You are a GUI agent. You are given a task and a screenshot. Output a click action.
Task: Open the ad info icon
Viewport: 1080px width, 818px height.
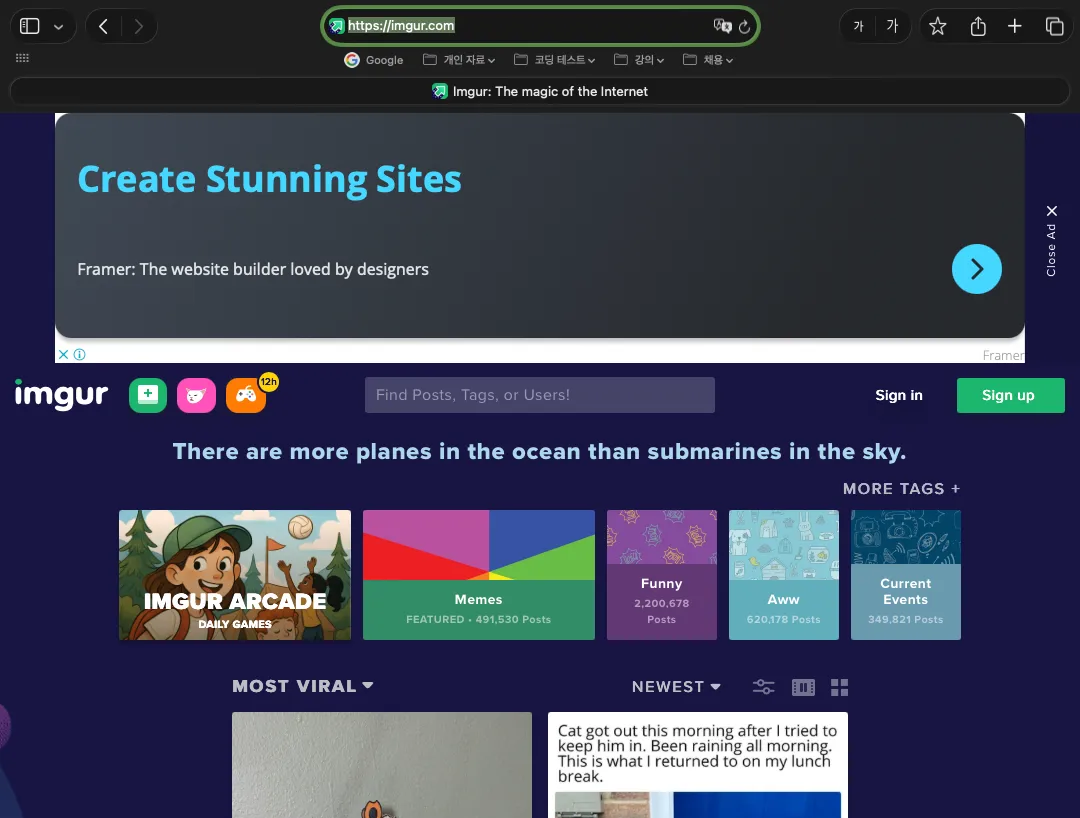pos(80,355)
